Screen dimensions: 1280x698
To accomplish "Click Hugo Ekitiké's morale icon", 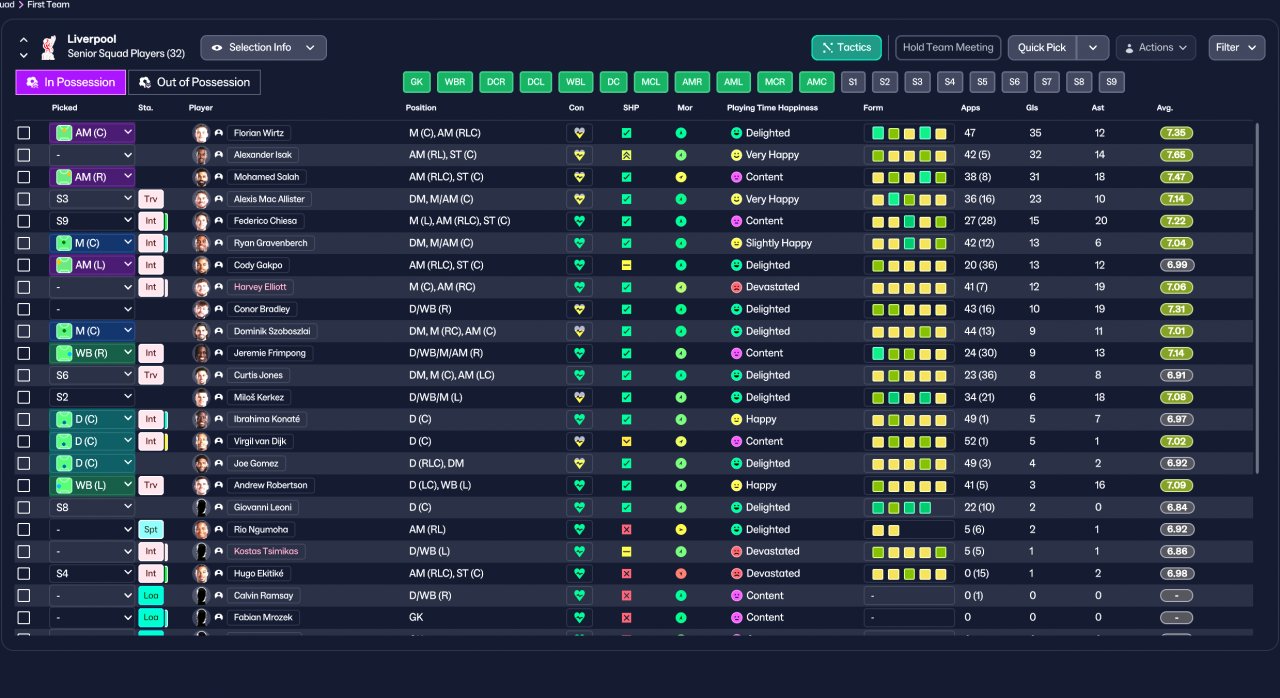I will 681,573.
